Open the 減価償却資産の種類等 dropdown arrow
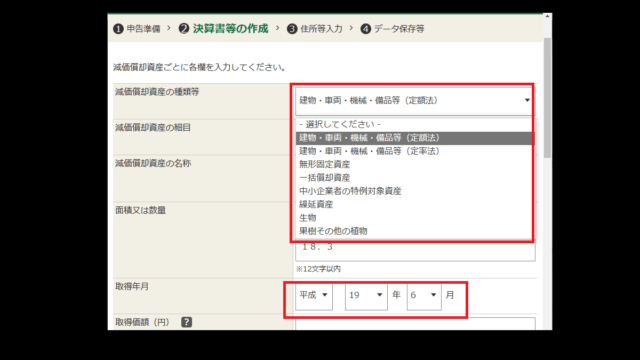 527,100
